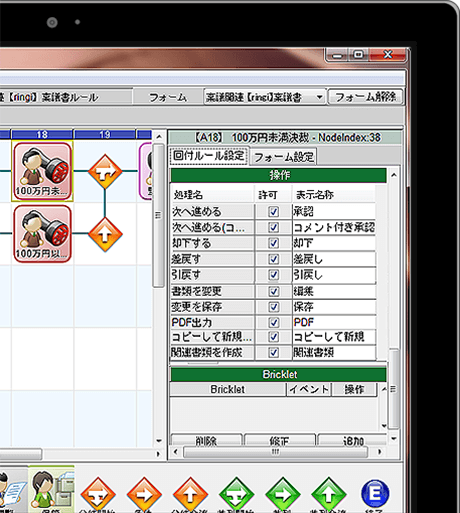Edit the display name field 却下
This screenshot has height=513, width=460.
pos(334,243)
